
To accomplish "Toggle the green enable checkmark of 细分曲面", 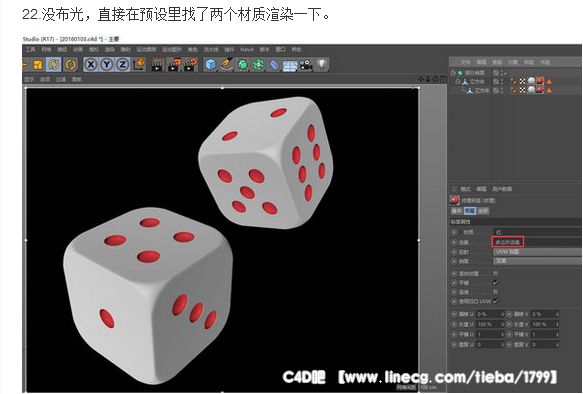I will pyautogui.click(x=505, y=73).
